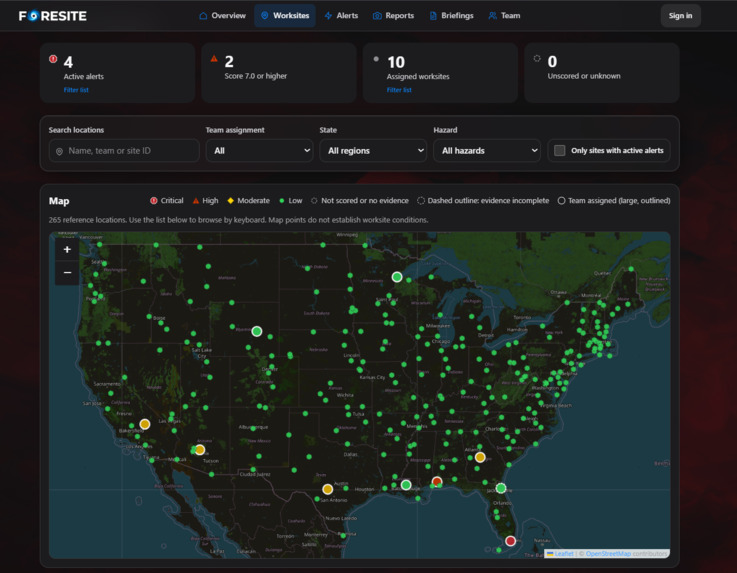Click the FORESITE logo

point(53,16)
